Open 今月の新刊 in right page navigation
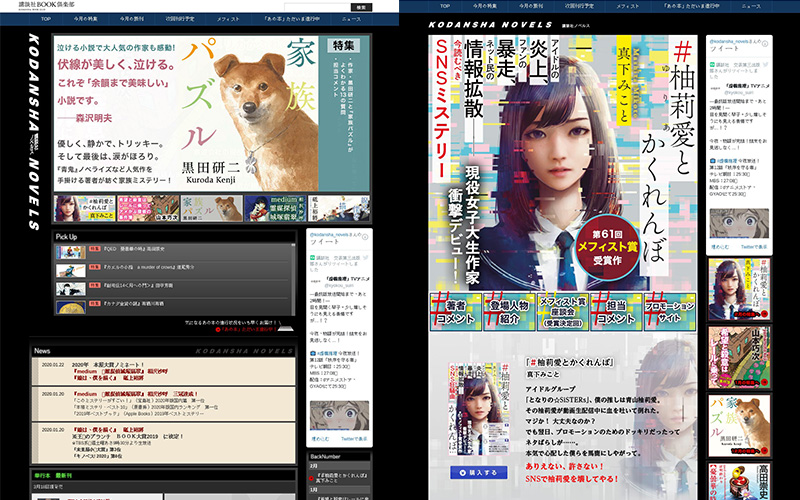 pos(531,6)
